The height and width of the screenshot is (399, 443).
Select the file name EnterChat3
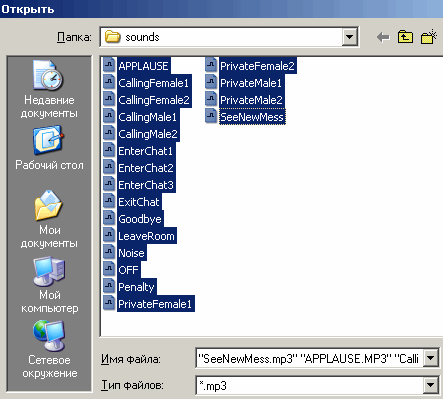pyautogui.click(x=146, y=185)
